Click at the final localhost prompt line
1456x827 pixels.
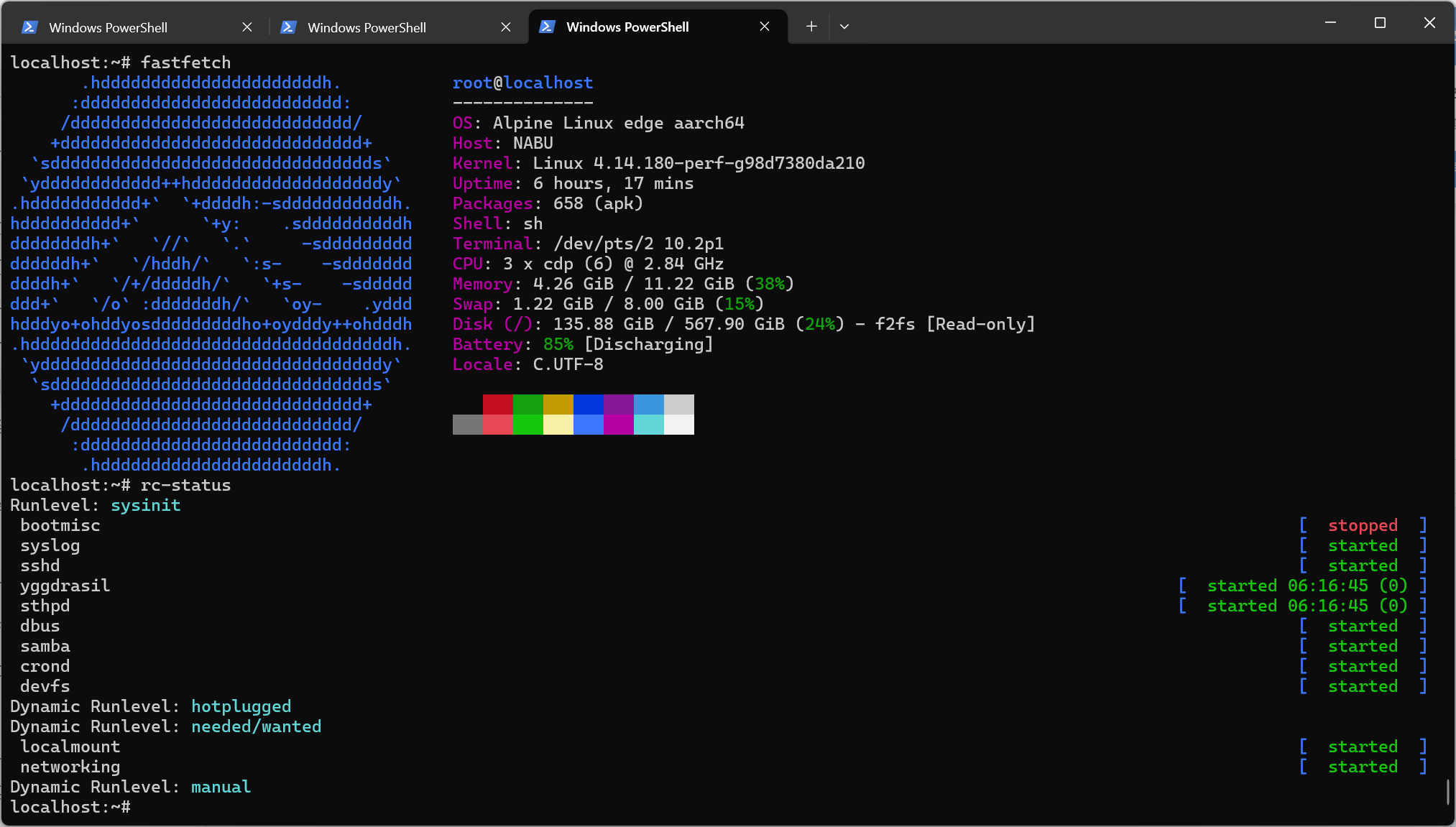click(x=70, y=807)
